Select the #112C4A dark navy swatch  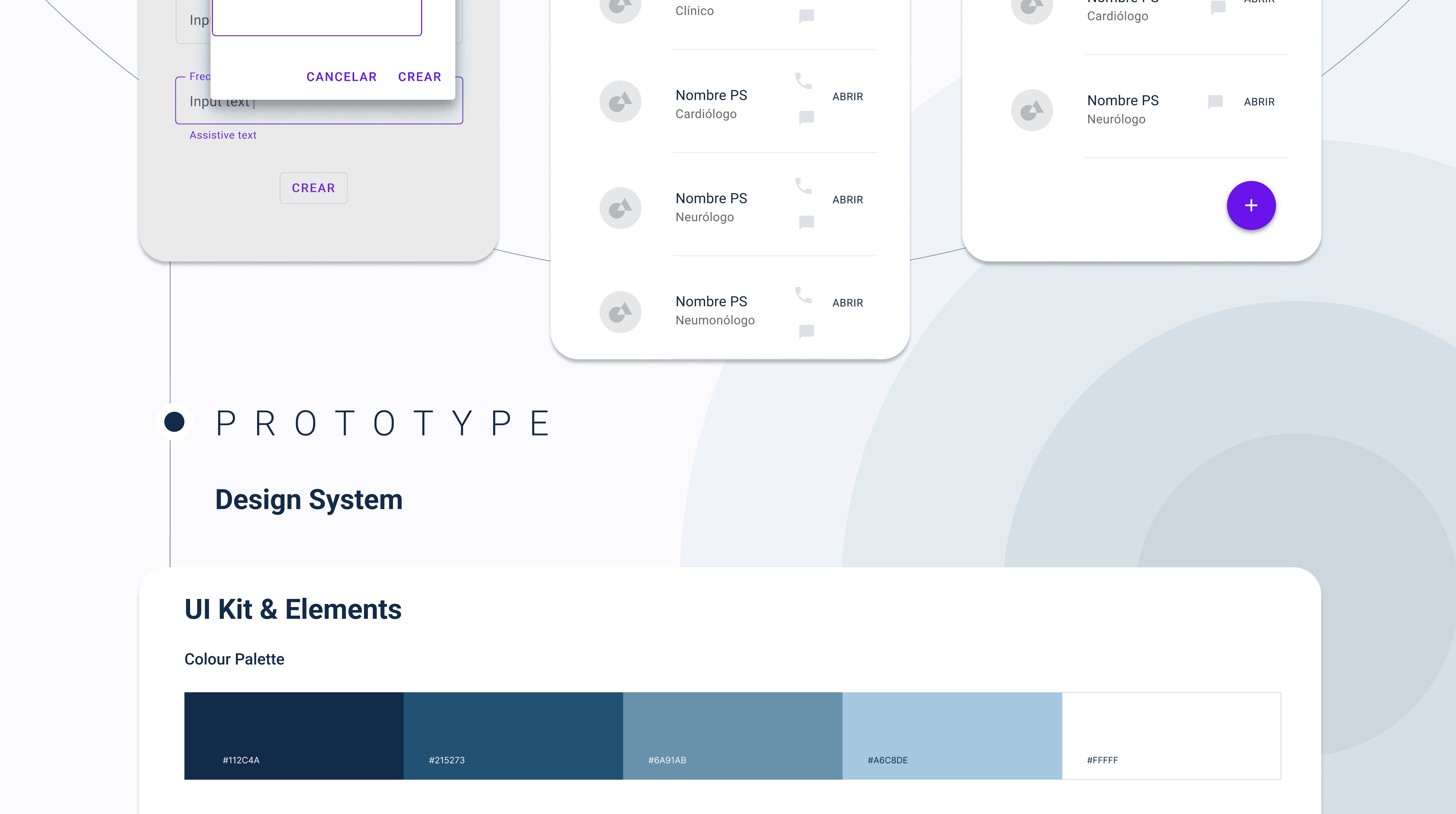coord(294,735)
